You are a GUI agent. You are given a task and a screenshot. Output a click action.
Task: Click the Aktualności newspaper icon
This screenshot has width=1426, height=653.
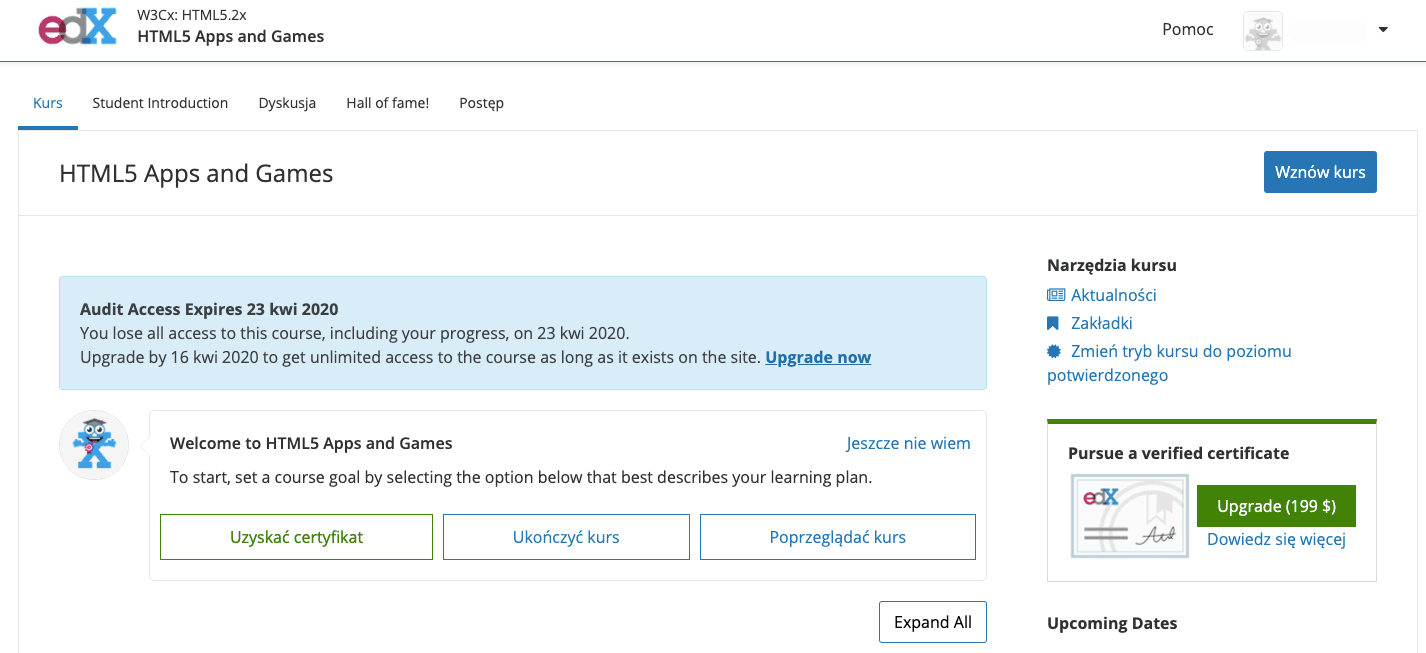[1056, 295]
